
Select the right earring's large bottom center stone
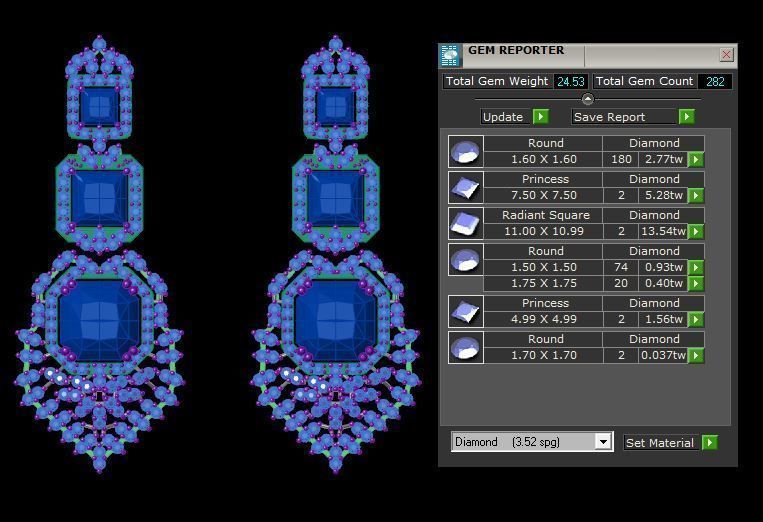point(336,320)
